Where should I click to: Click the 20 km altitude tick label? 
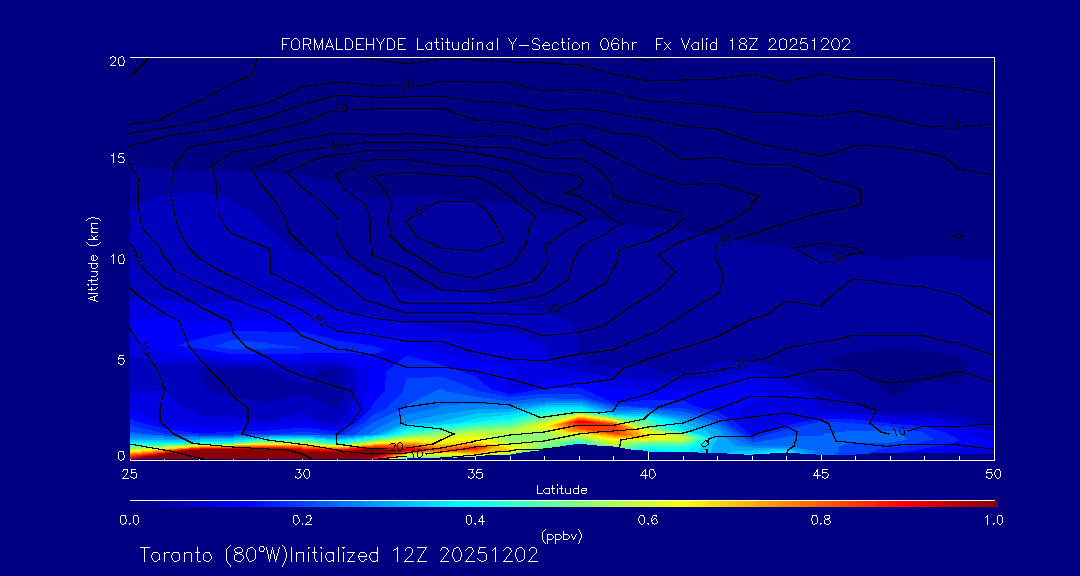point(115,61)
